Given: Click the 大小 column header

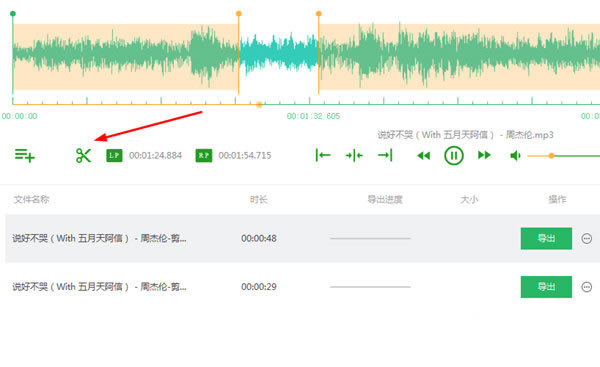Looking at the screenshot, I should [469, 199].
